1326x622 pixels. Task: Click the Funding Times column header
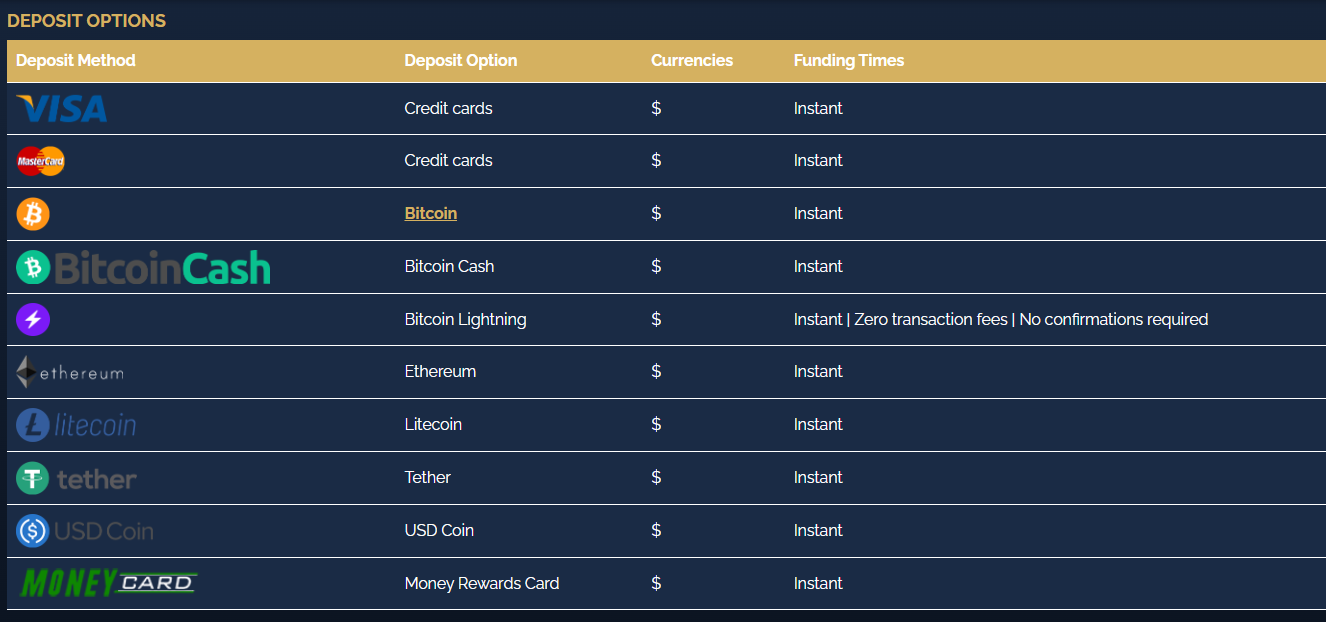848,60
